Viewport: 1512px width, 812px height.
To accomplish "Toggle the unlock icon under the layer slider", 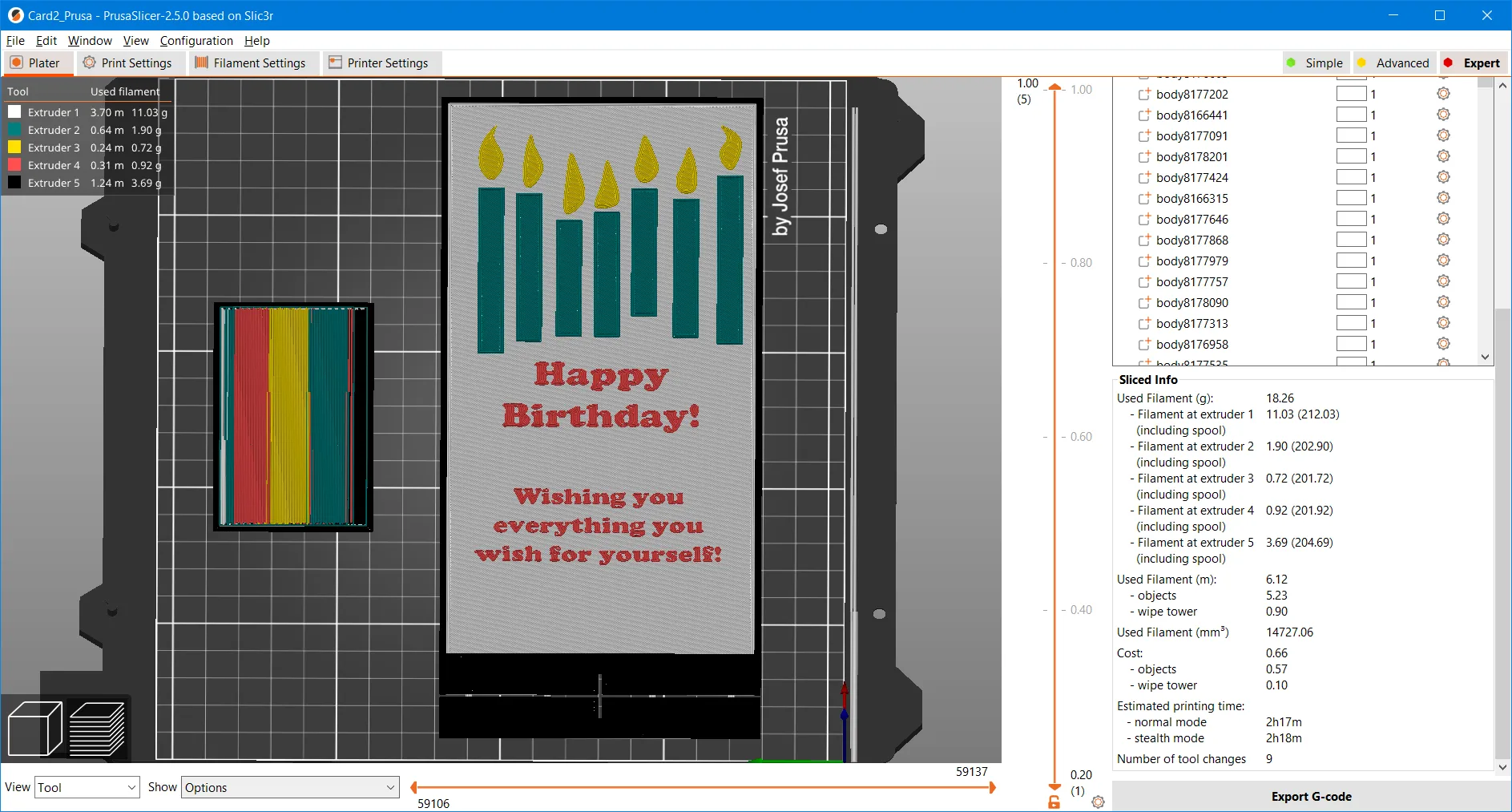I will (1052, 802).
